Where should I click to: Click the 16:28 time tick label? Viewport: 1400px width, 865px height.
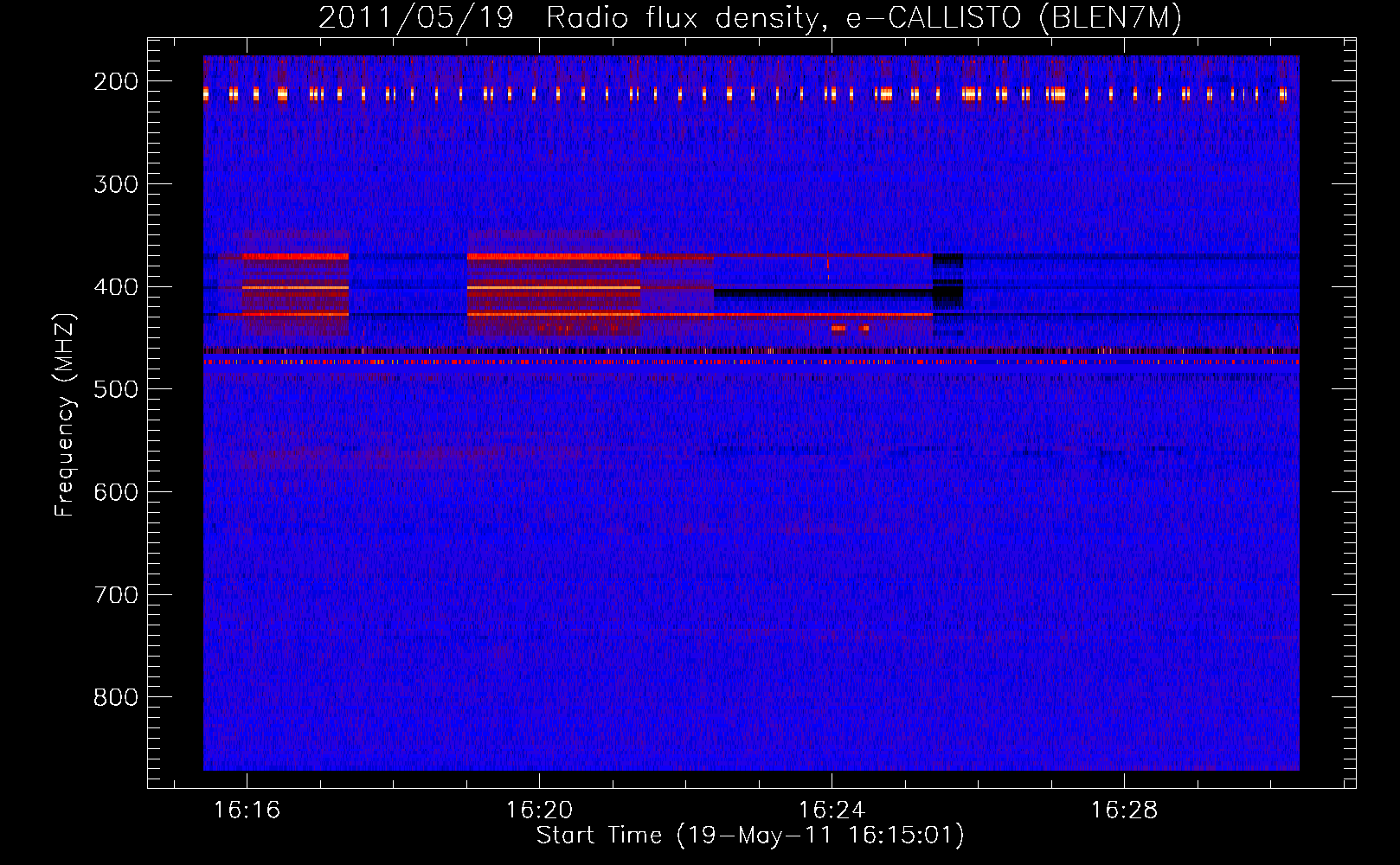coord(1124,811)
